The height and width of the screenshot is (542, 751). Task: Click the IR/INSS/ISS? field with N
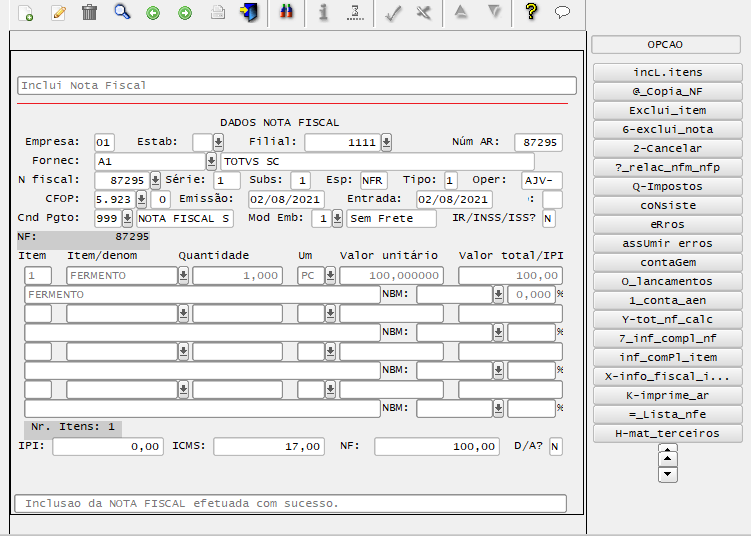tap(549, 218)
